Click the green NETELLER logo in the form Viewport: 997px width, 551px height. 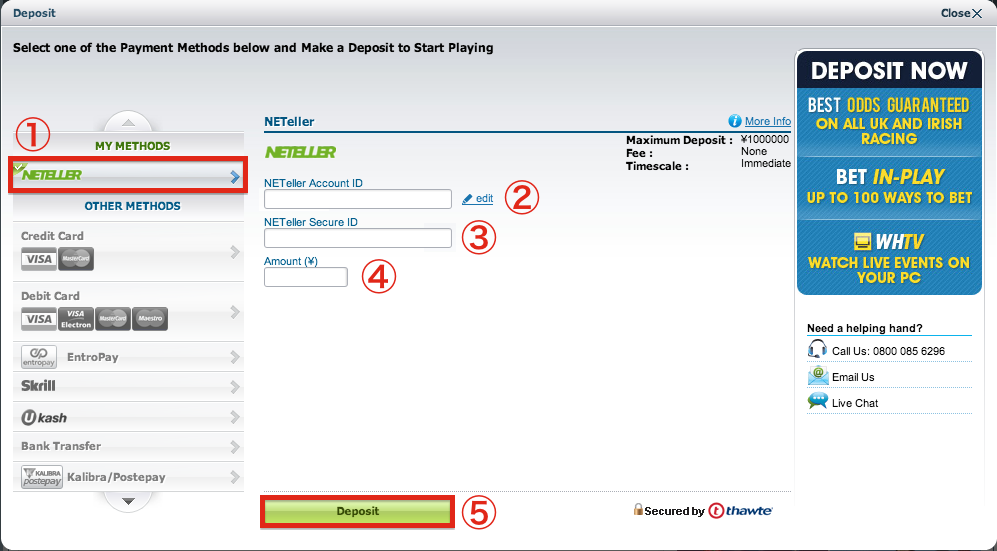tap(300, 153)
